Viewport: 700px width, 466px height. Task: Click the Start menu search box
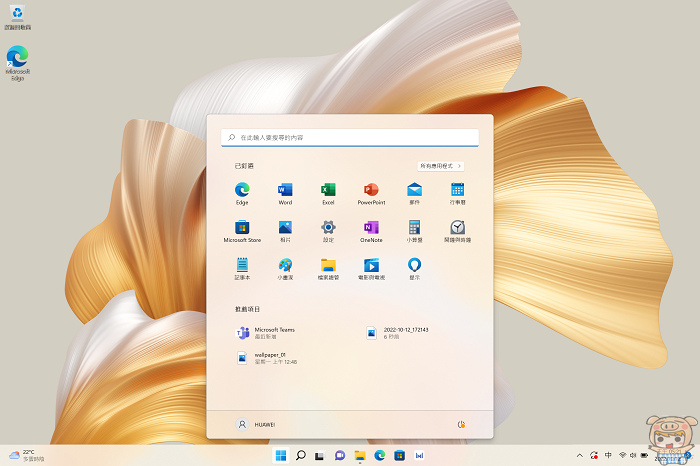point(349,137)
